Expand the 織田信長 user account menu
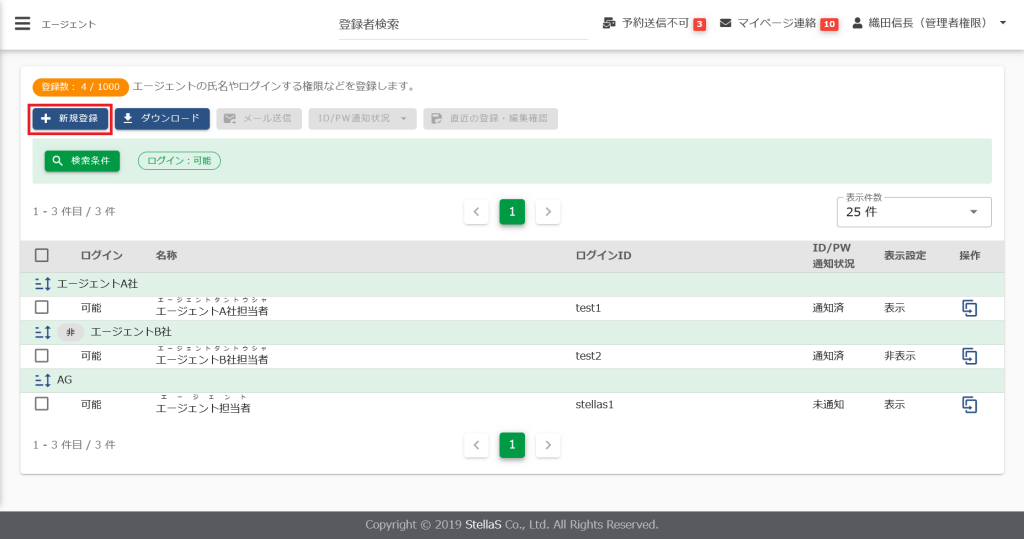 pyautogui.click(x=929, y=23)
